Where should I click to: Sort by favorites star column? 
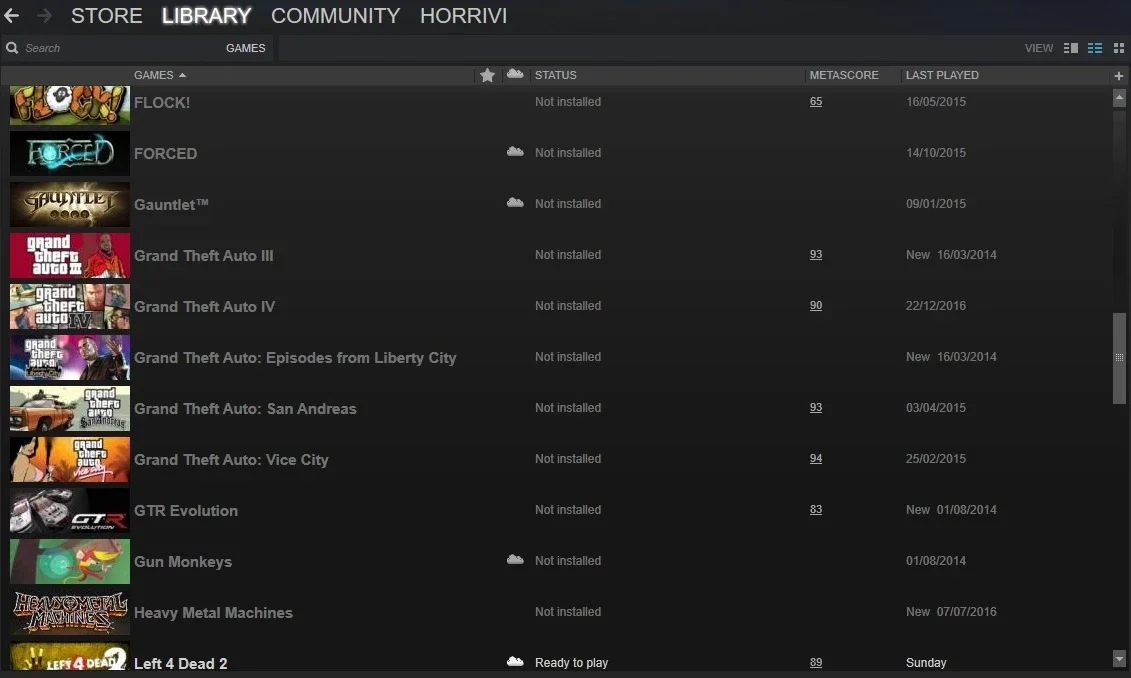pyautogui.click(x=487, y=75)
